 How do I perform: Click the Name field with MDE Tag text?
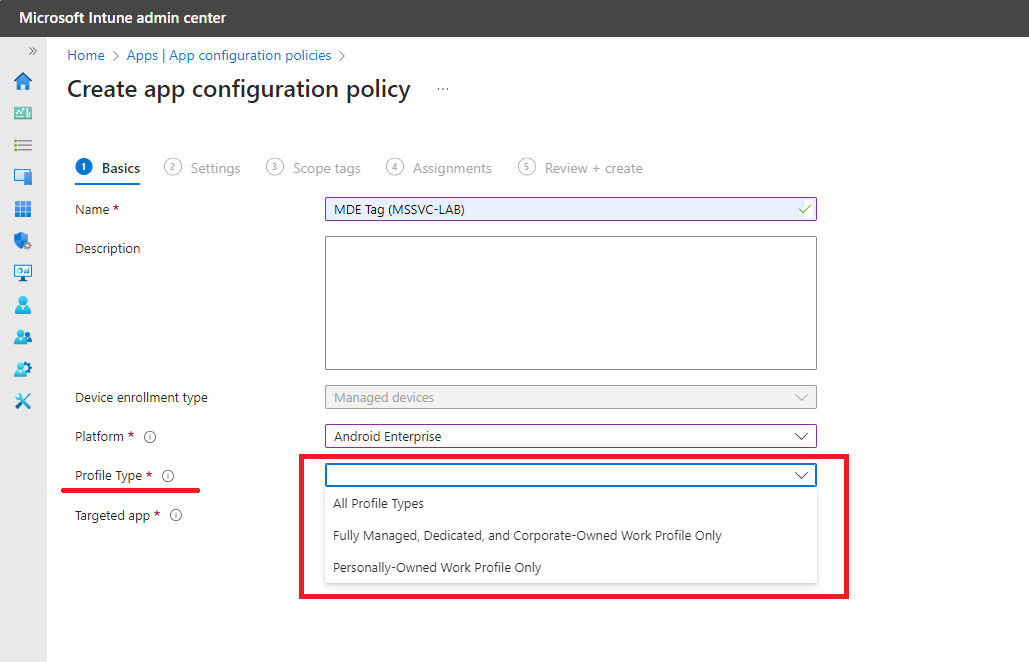571,209
